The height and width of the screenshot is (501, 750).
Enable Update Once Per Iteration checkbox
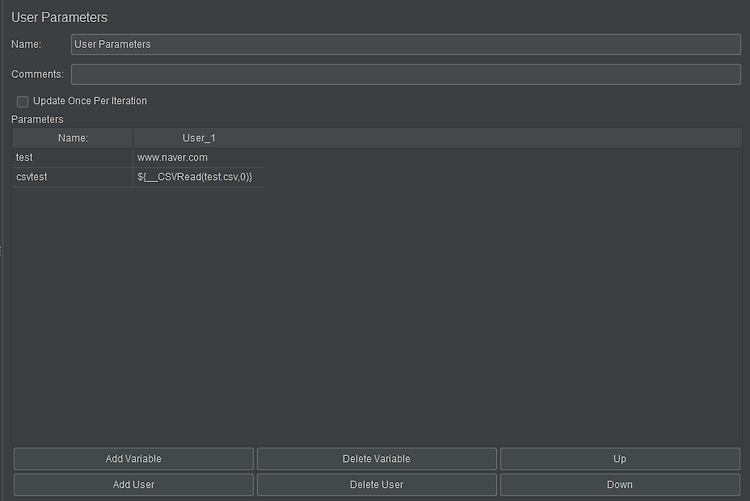(x=22, y=101)
